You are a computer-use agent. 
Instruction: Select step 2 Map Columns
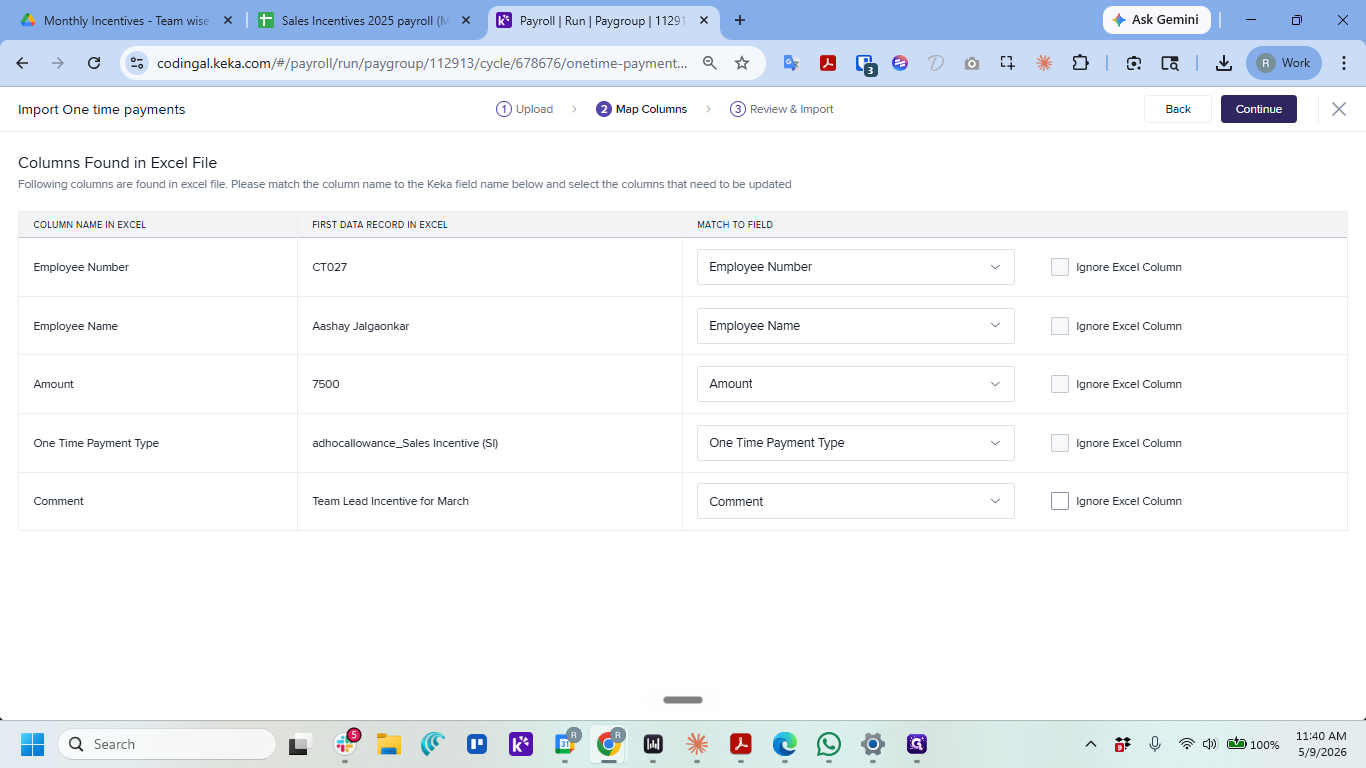tap(641, 109)
